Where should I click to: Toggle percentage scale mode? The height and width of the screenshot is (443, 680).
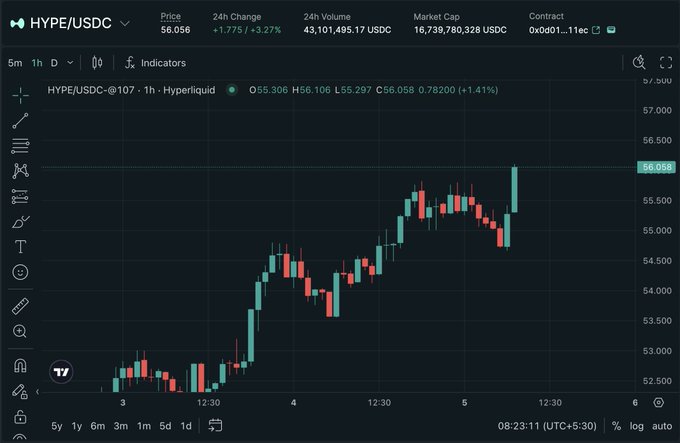(x=616, y=426)
